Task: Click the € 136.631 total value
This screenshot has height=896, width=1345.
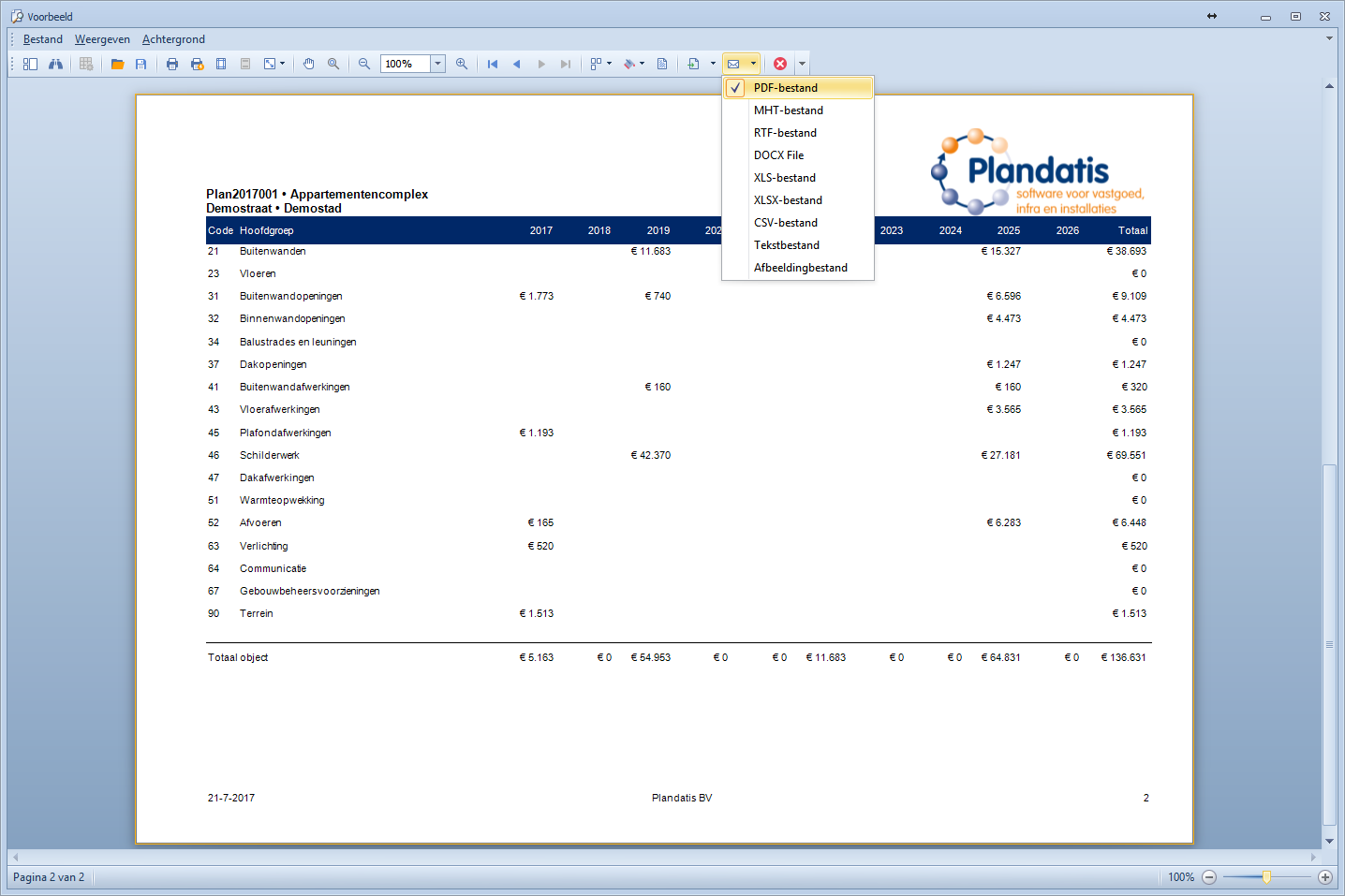Action: coord(1123,657)
